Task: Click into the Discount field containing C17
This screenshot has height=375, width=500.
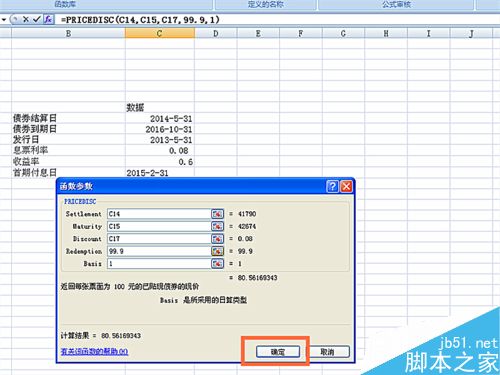Action: click(x=159, y=239)
